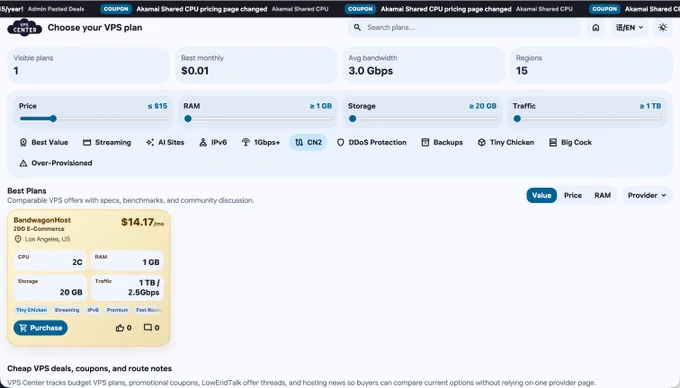680x388 pixels.
Task: Toggle the Streaming filter chip
Action: (107, 142)
